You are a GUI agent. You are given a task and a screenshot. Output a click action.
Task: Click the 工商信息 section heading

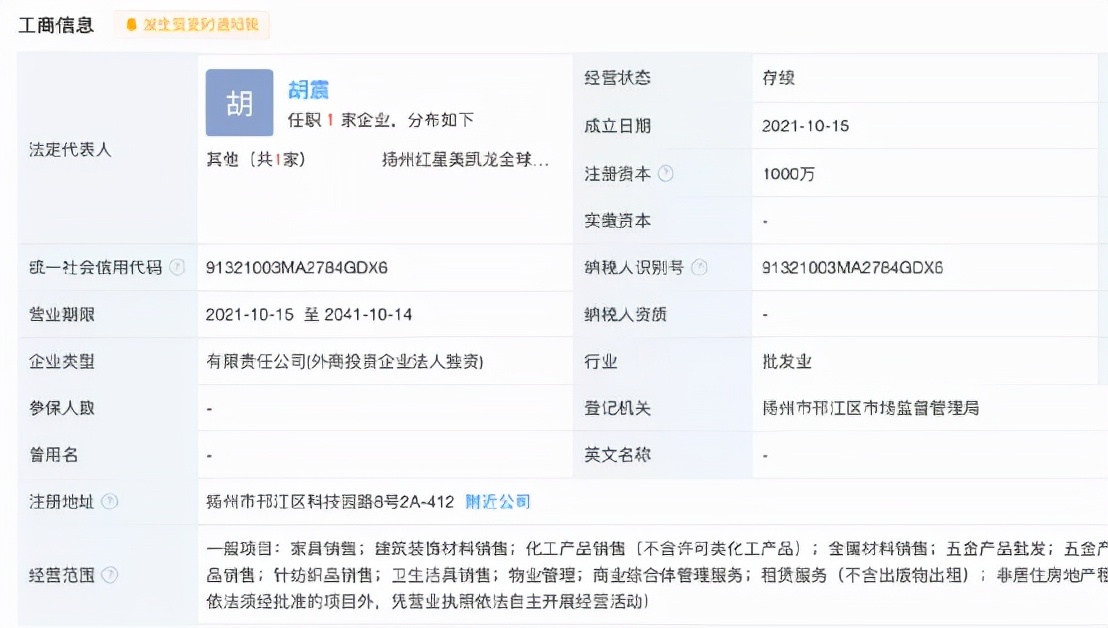[x=56, y=25]
